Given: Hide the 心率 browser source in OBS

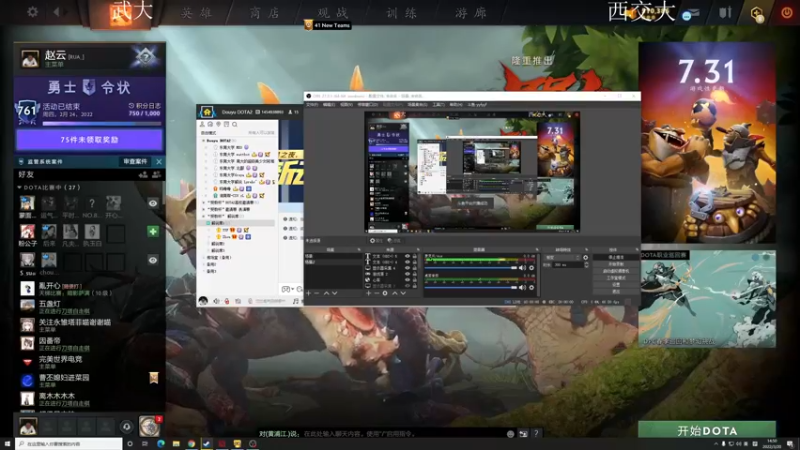Looking at the screenshot, I should pos(407,280).
